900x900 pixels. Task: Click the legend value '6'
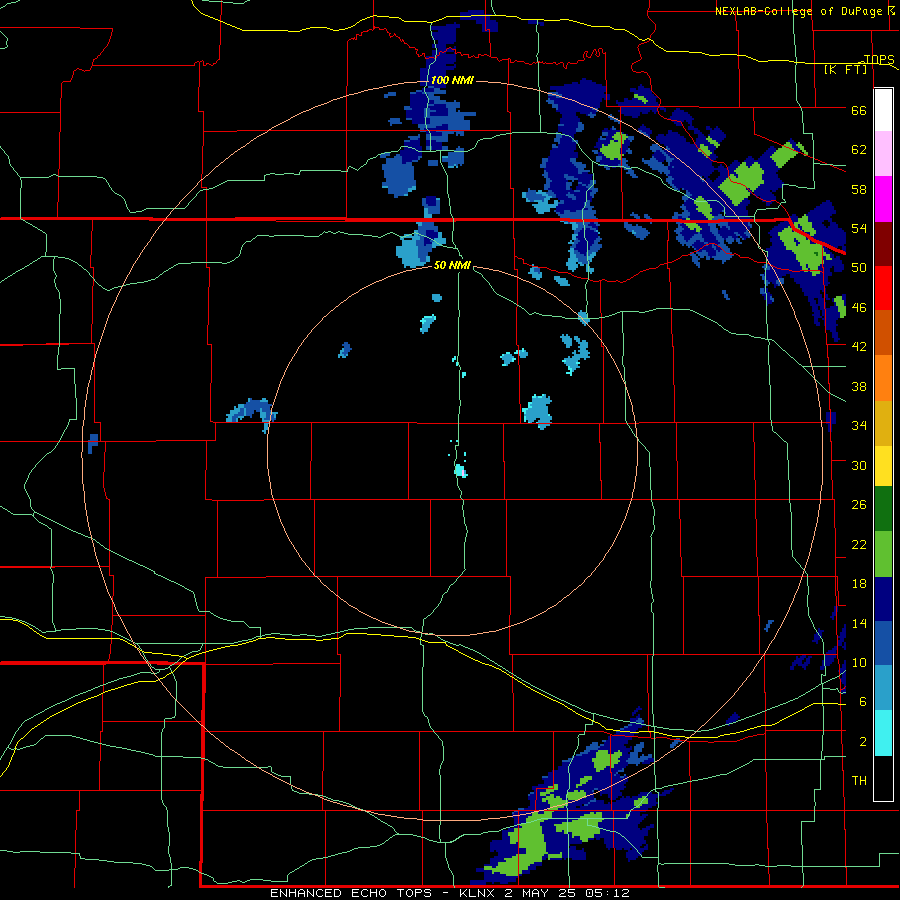click(x=863, y=702)
